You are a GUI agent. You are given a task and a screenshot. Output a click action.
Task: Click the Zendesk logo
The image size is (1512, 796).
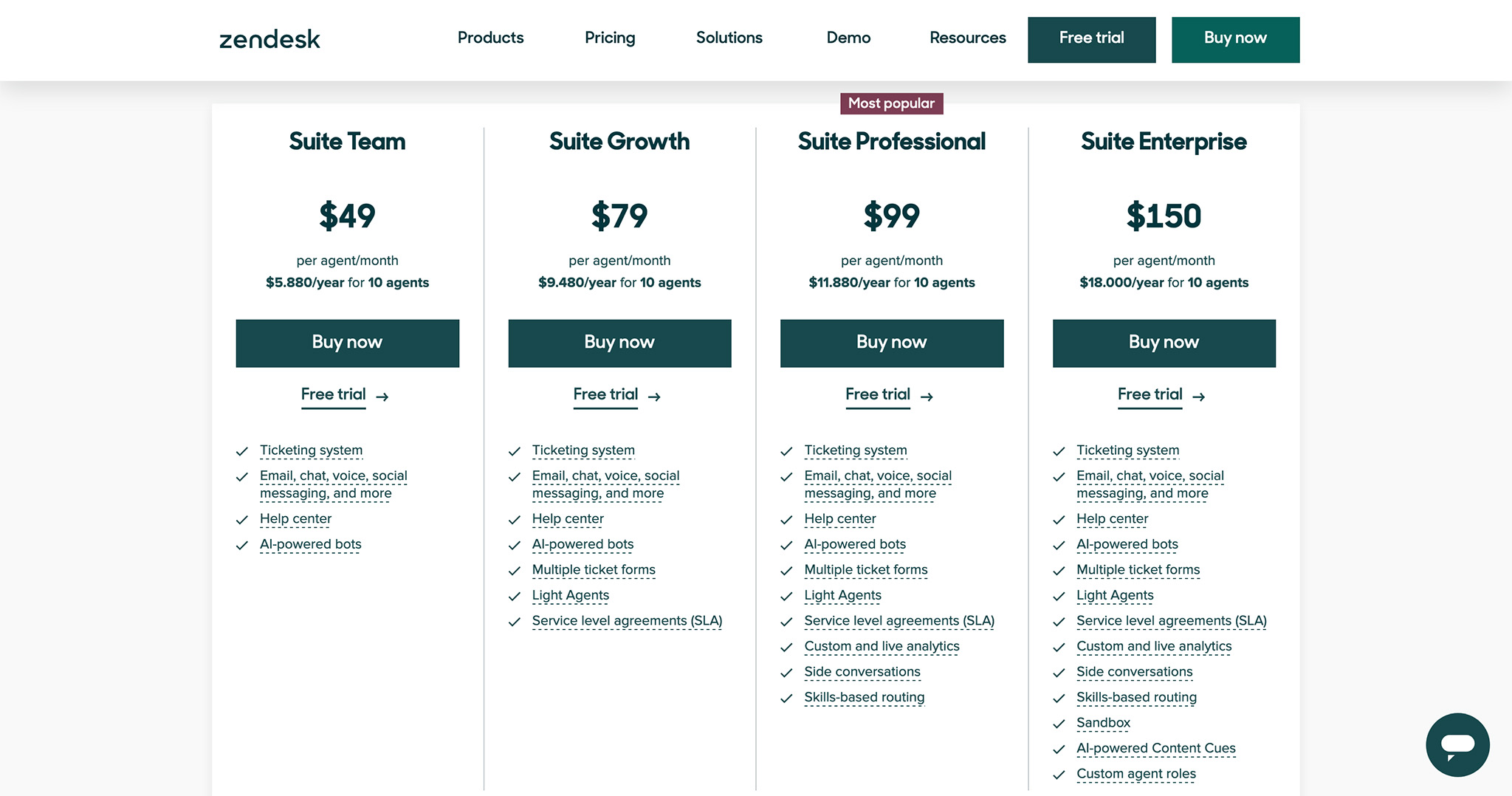pos(269,39)
